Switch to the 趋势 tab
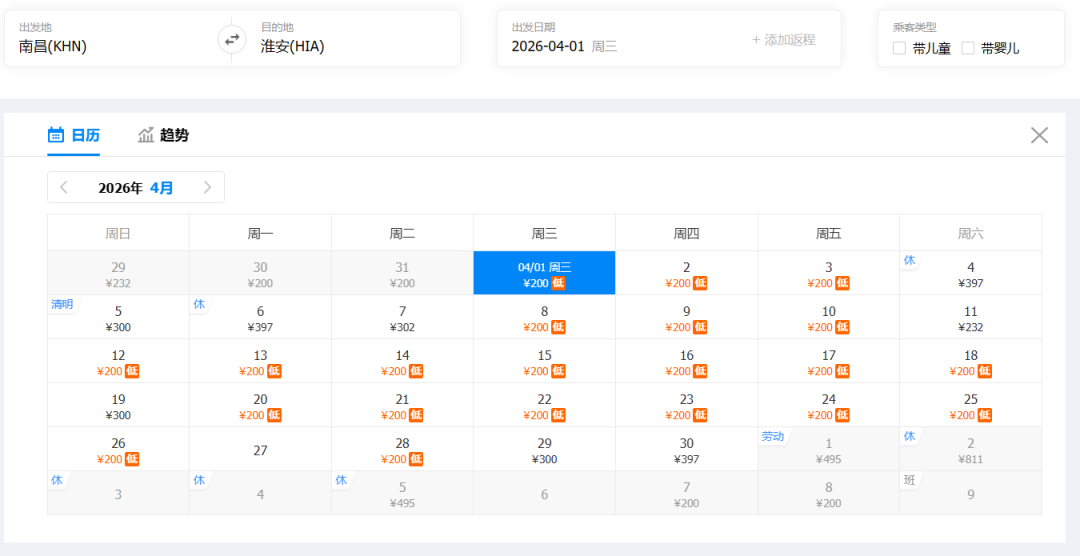1080x556 pixels. tap(174, 135)
